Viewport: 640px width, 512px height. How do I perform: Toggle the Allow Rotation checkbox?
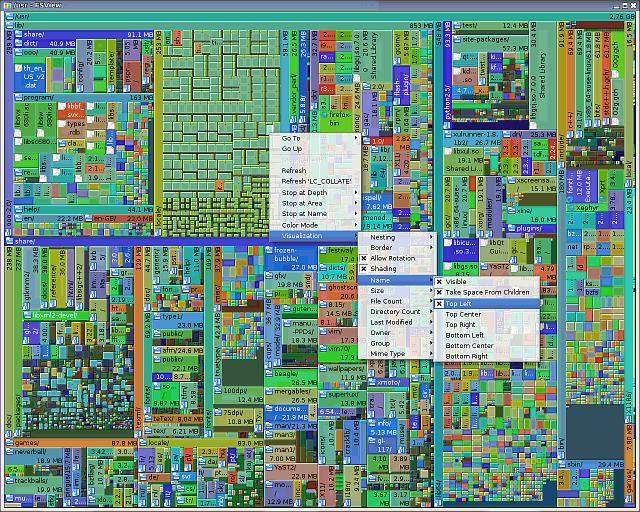pyautogui.click(x=364, y=258)
